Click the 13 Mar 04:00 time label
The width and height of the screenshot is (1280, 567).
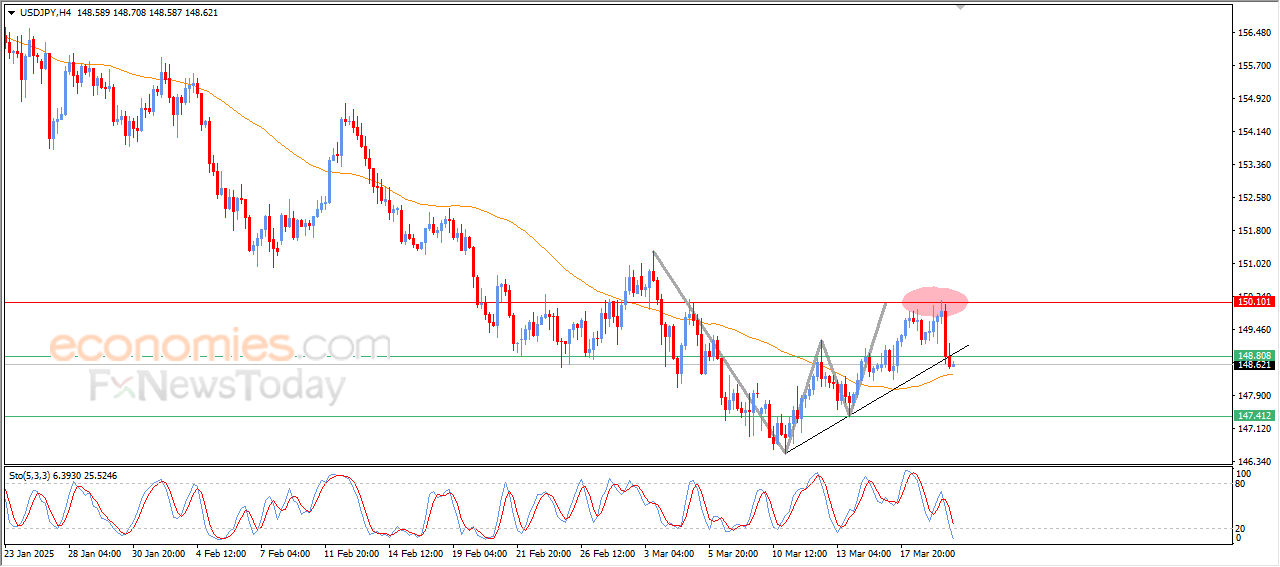point(863,552)
